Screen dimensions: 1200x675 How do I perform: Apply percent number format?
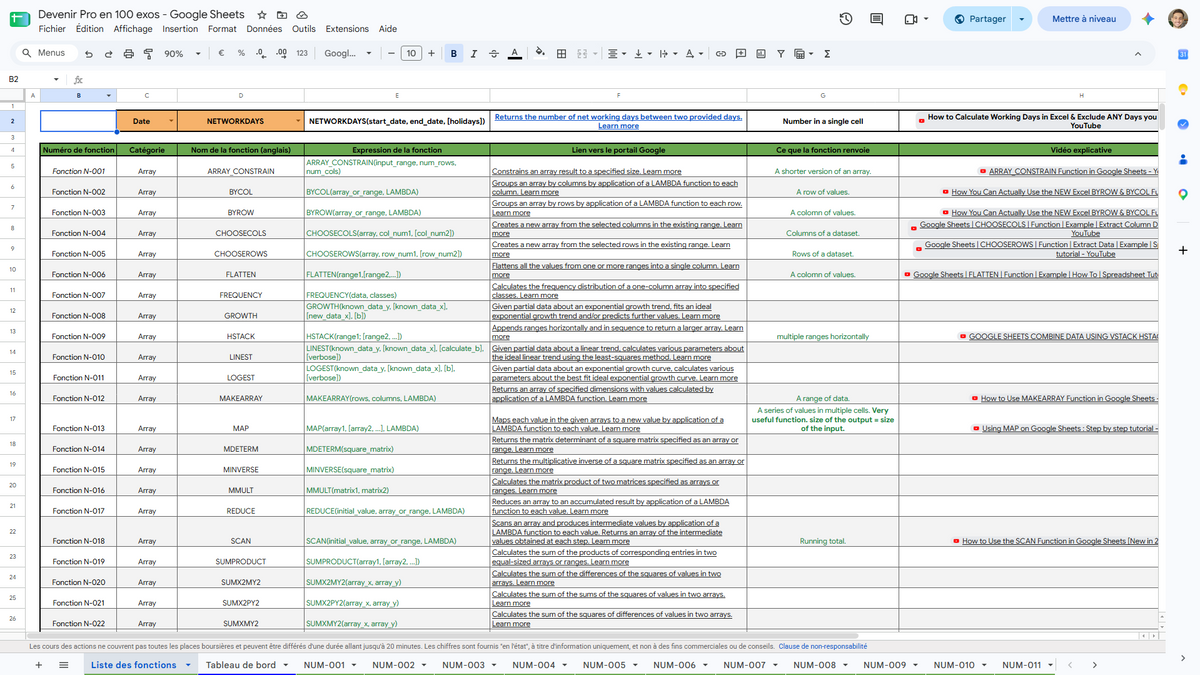(241, 54)
